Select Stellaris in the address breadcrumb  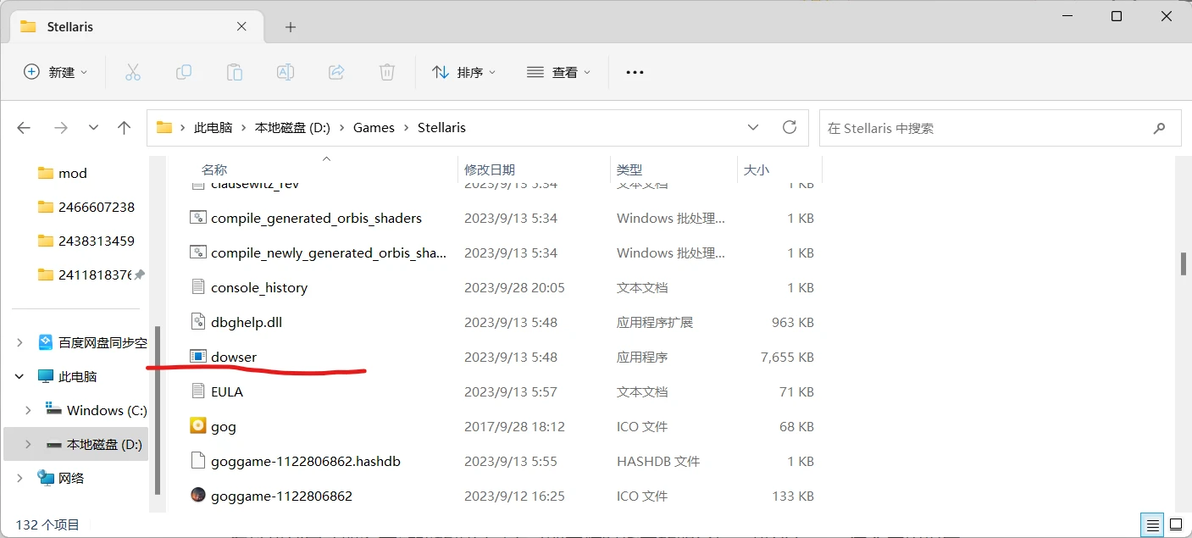(442, 128)
